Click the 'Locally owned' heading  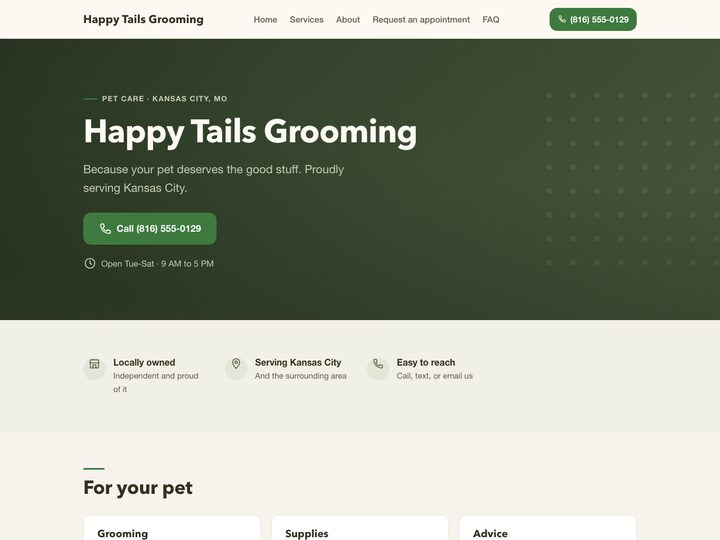click(x=144, y=362)
